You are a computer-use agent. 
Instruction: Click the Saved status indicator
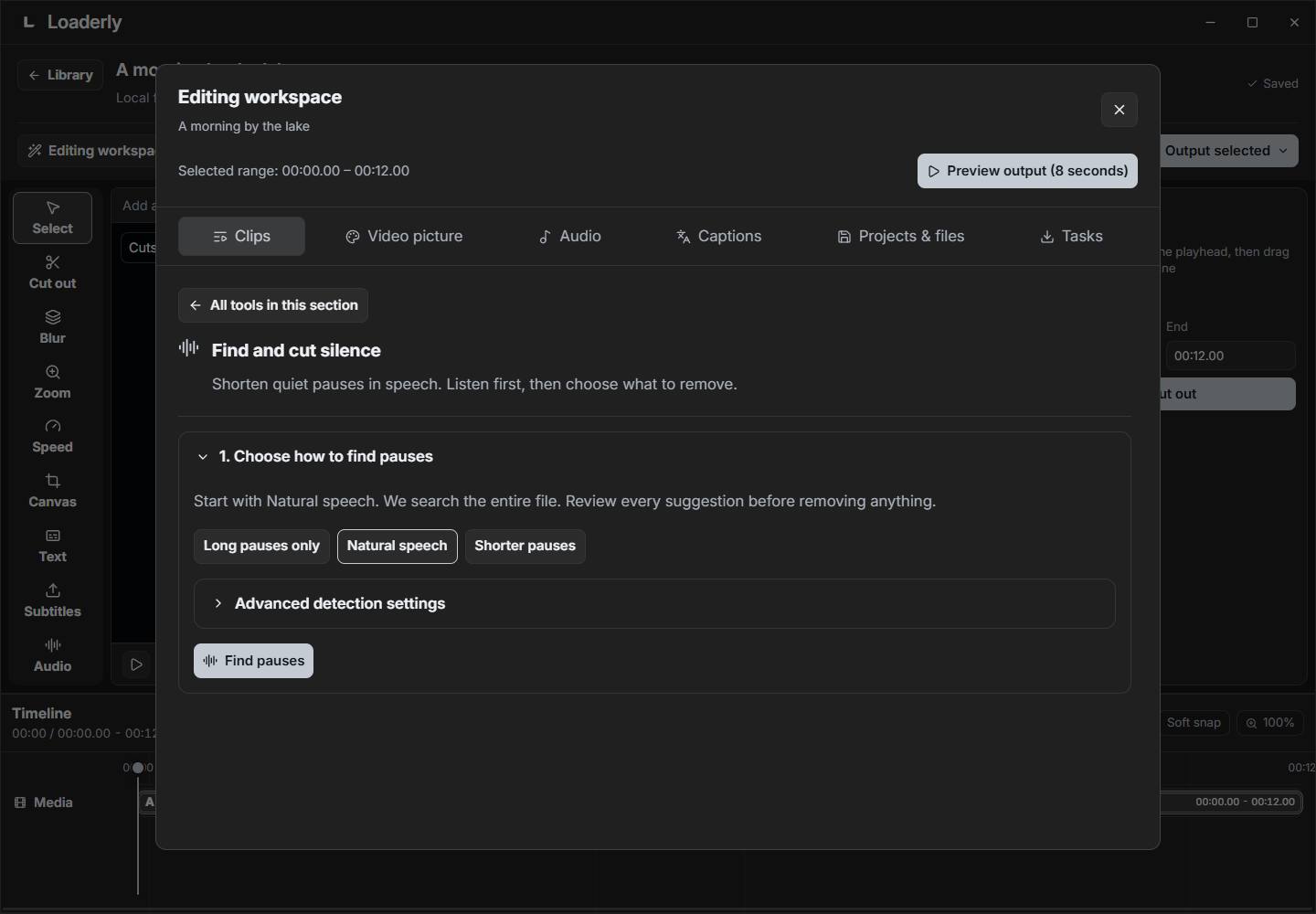(x=1272, y=83)
